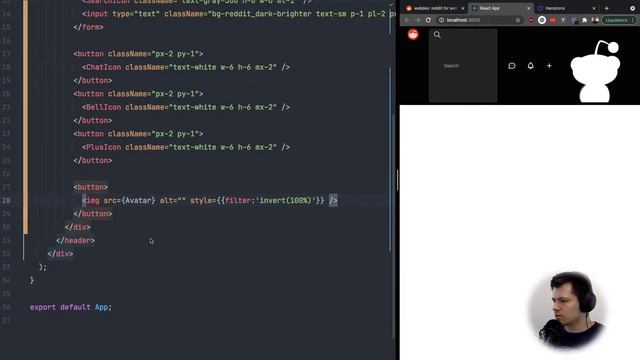Click line number 28 in the gutter
The image size is (640, 360).
click(x=6, y=200)
